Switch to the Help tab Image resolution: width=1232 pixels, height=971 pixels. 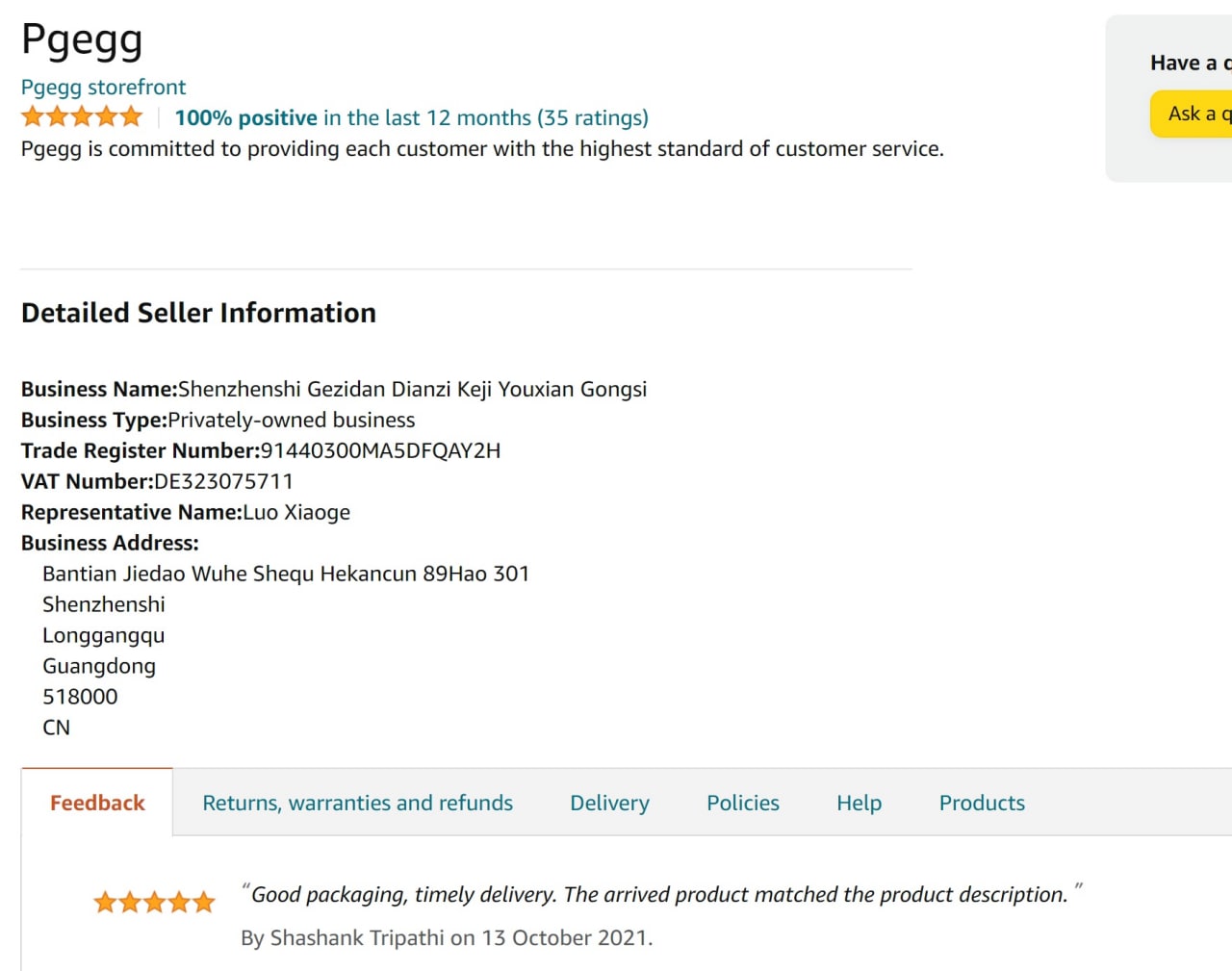pyautogui.click(x=859, y=803)
